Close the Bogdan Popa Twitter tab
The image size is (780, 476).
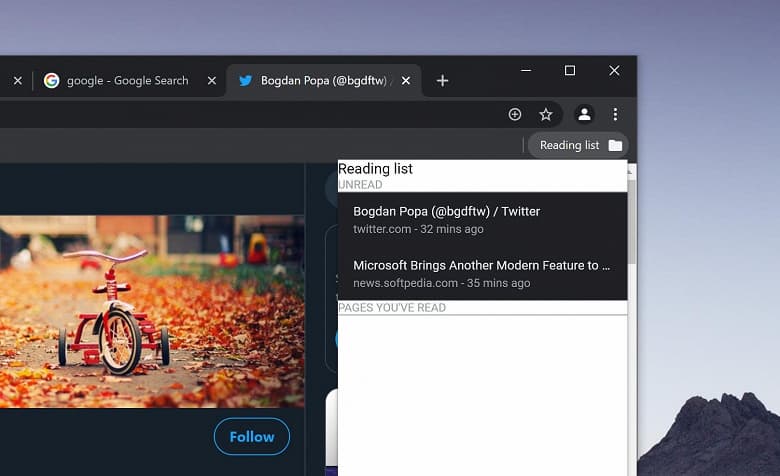(405, 81)
